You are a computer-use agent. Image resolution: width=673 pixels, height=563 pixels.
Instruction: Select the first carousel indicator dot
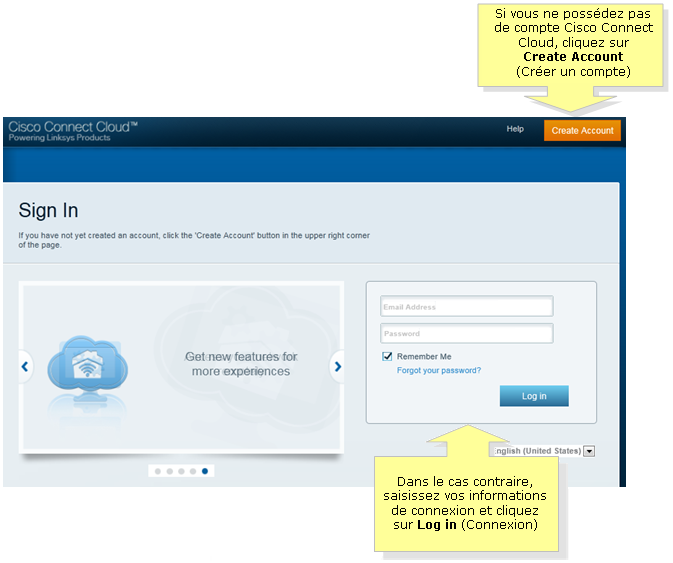156,470
